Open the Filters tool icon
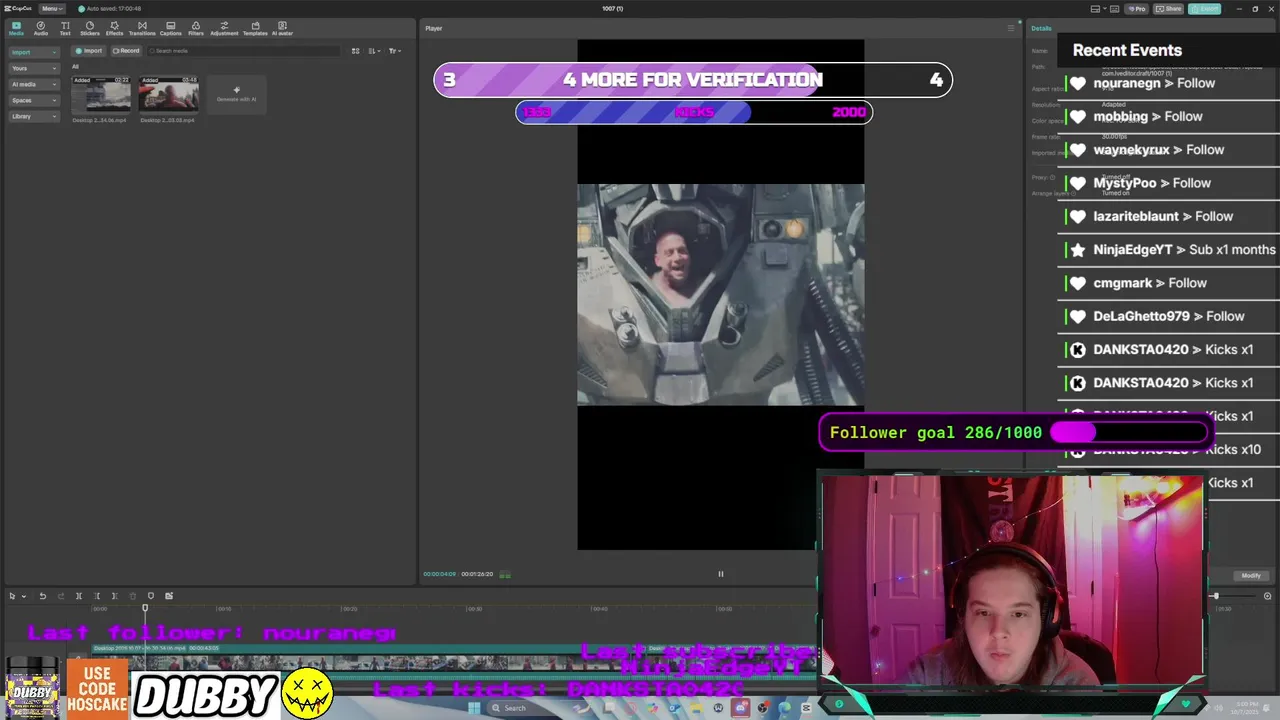The height and width of the screenshot is (720, 1280). pos(196,28)
